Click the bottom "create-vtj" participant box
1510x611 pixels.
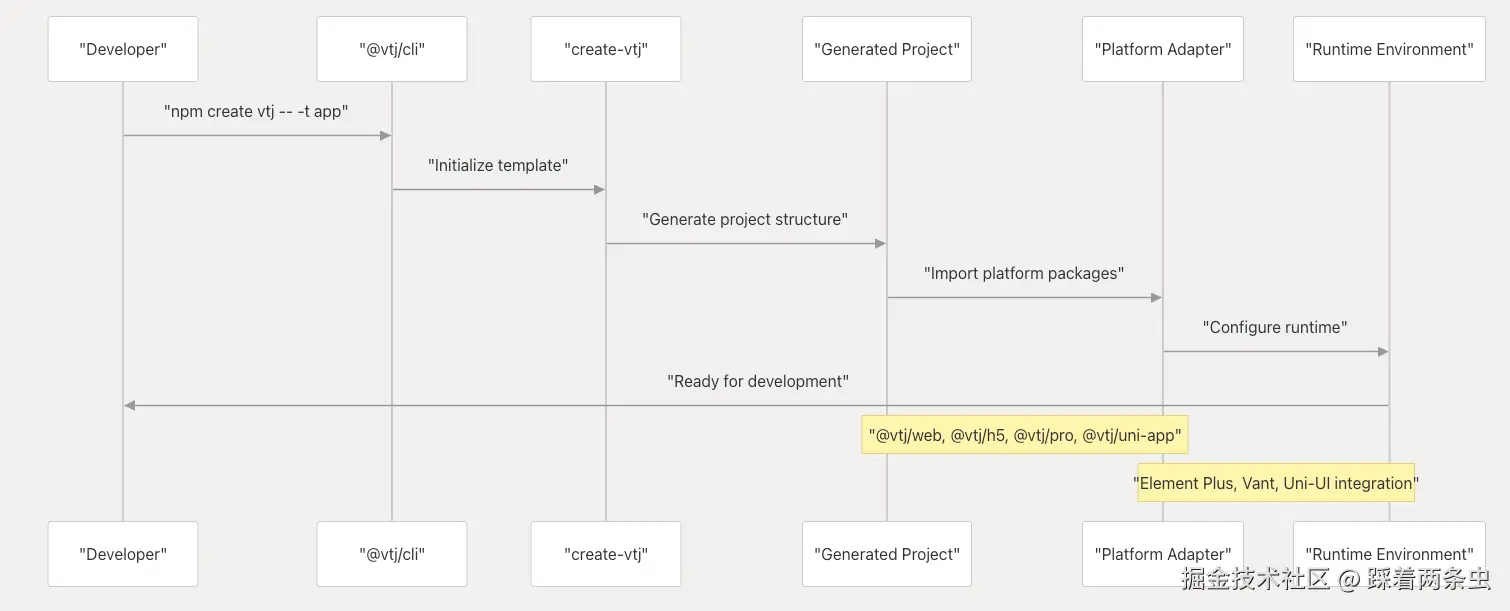606,554
